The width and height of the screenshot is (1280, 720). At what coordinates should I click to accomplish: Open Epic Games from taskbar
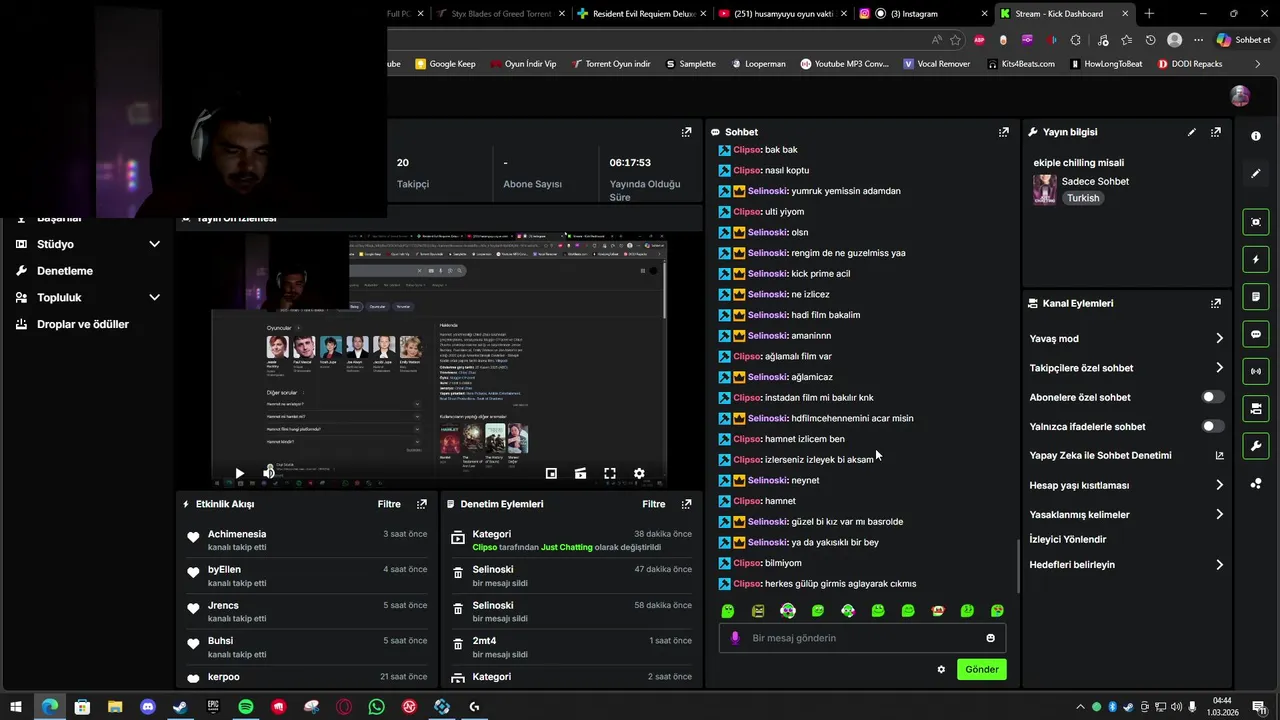coord(213,707)
